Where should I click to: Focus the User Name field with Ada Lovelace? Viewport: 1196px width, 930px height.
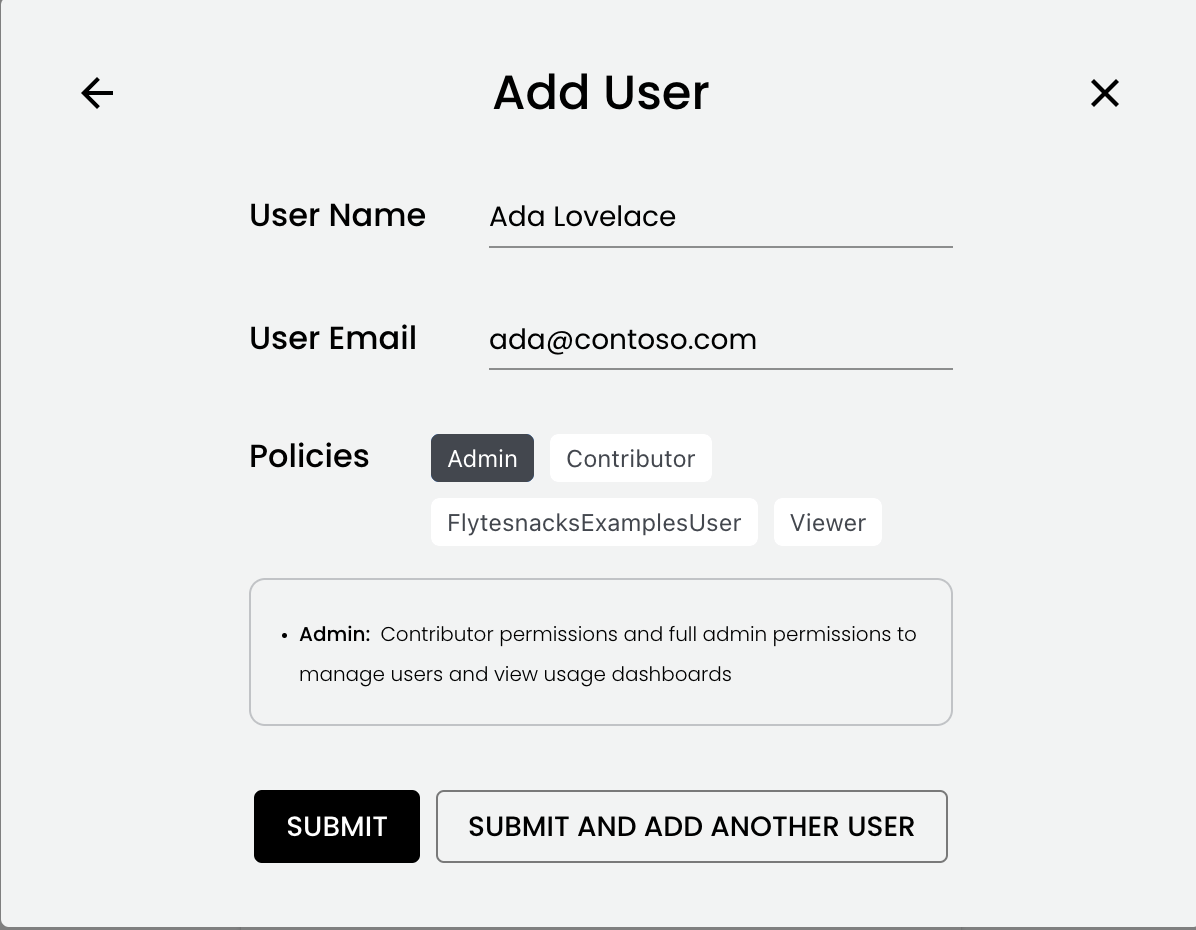tap(720, 217)
